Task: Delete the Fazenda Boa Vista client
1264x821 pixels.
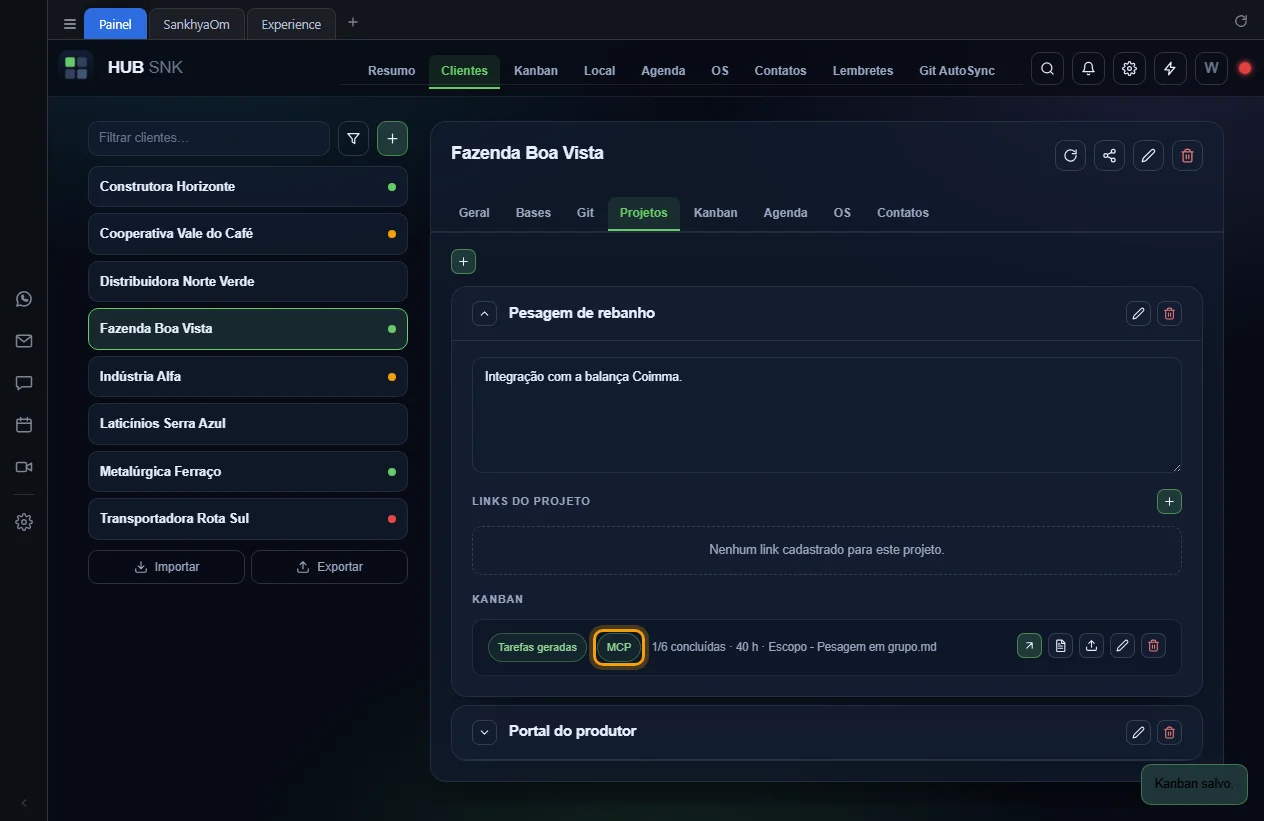Action: 1187,155
